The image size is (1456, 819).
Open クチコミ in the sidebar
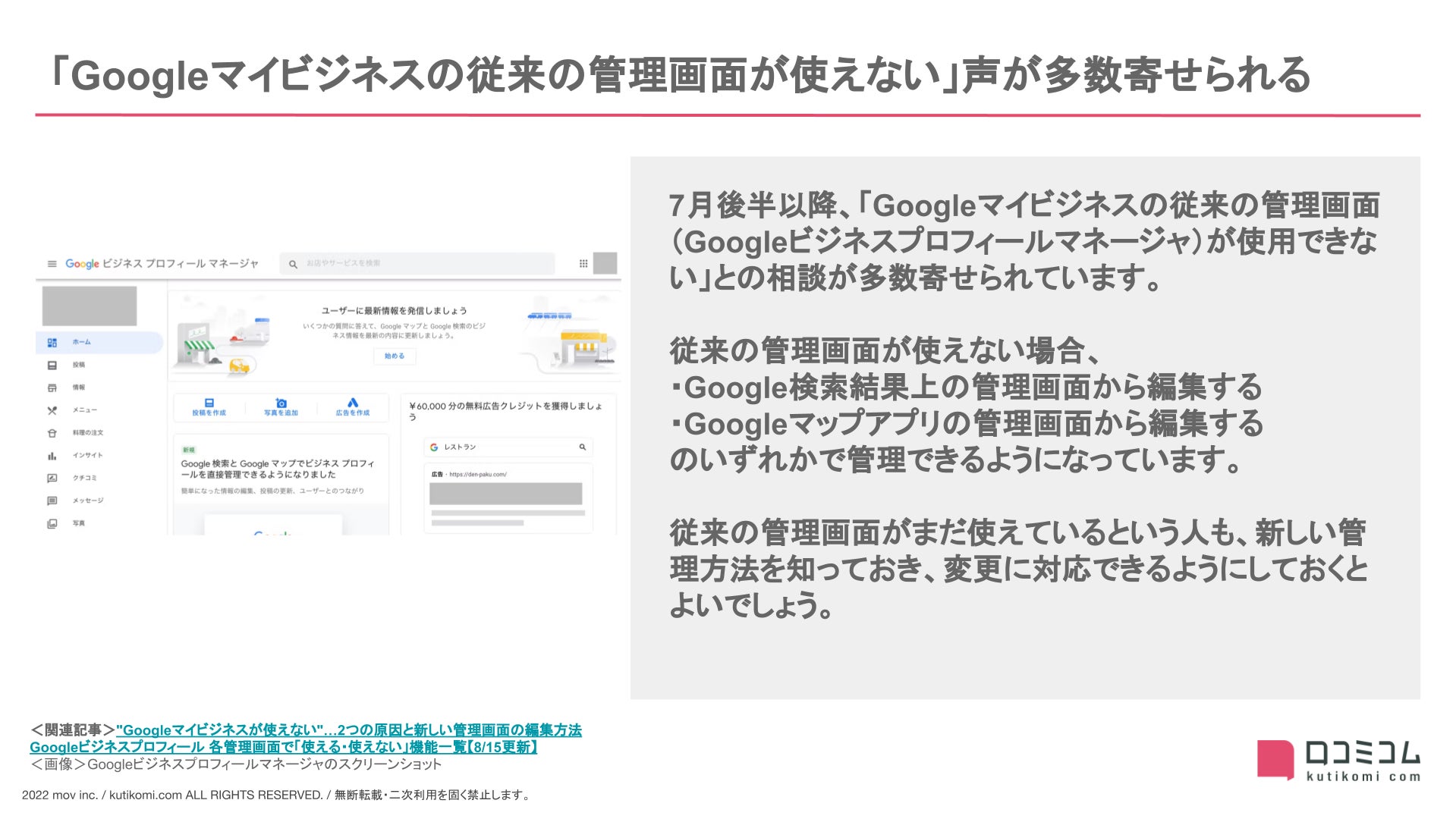(73, 479)
